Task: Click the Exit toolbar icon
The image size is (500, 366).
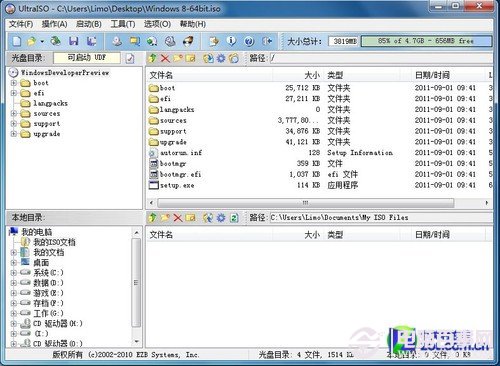Action: click(267, 41)
